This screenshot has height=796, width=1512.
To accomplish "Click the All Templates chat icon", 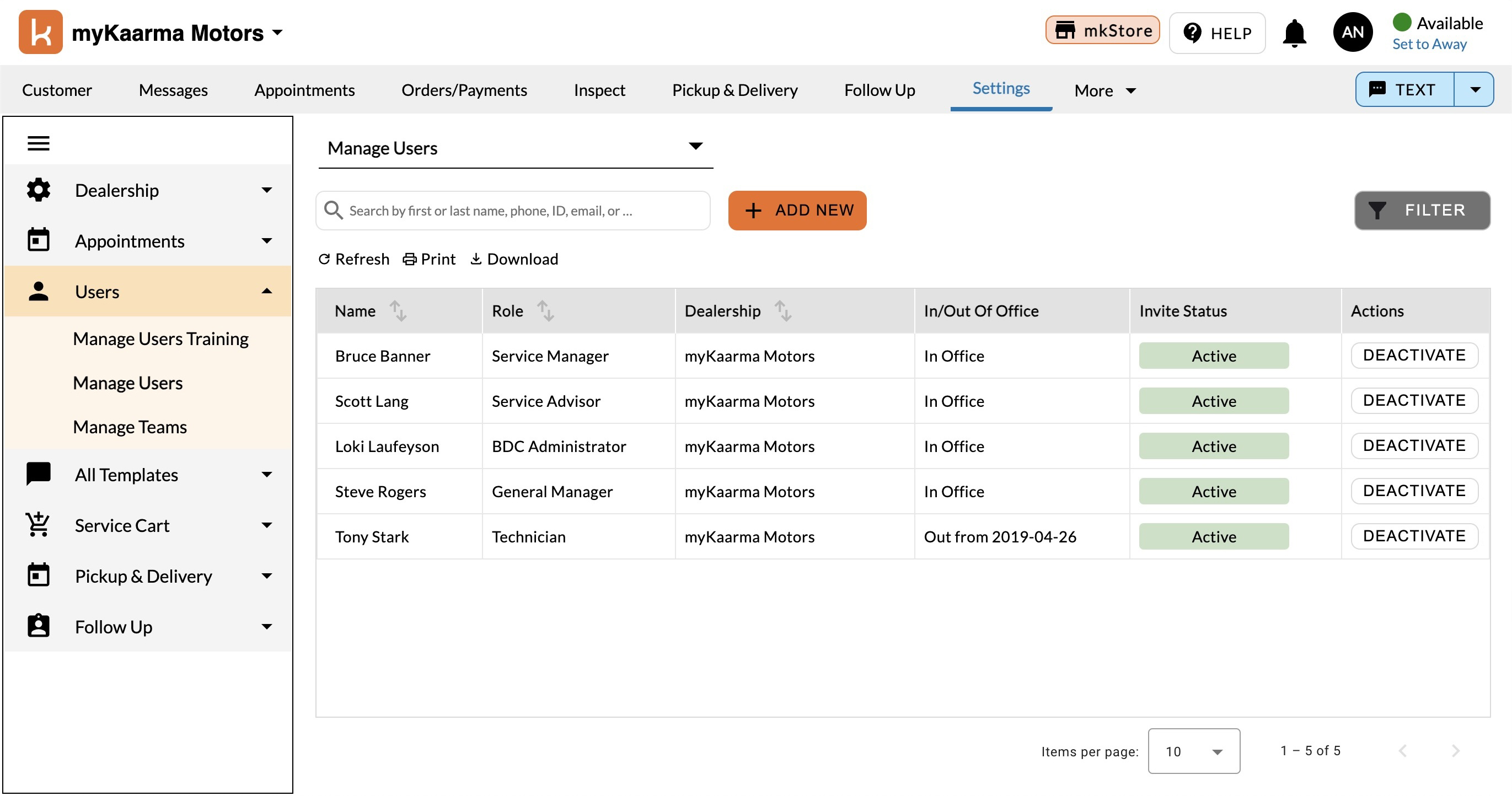I will pyautogui.click(x=39, y=474).
